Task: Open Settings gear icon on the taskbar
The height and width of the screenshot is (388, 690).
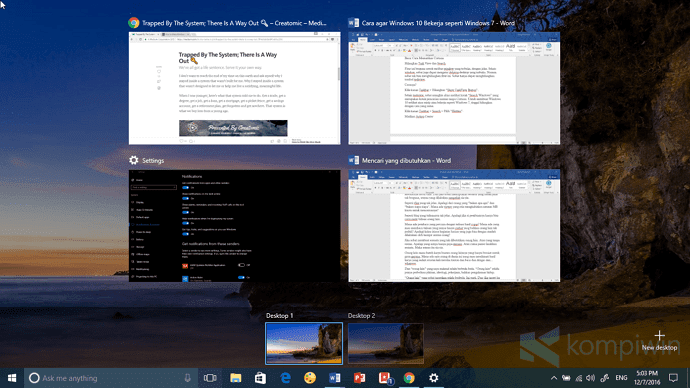Action: pos(433,378)
